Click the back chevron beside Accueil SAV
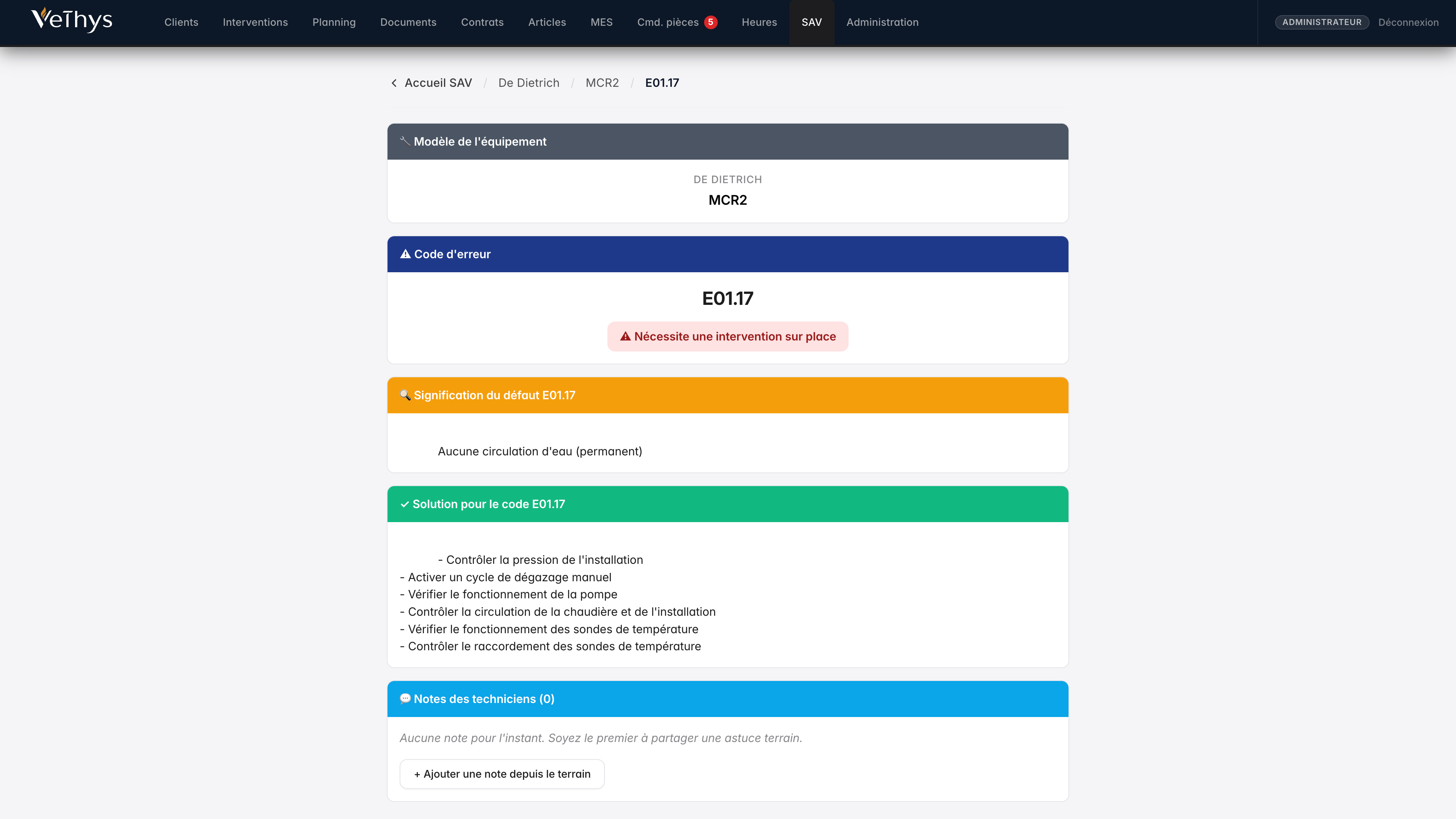1456x819 pixels. pyautogui.click(x=394, y=83)
